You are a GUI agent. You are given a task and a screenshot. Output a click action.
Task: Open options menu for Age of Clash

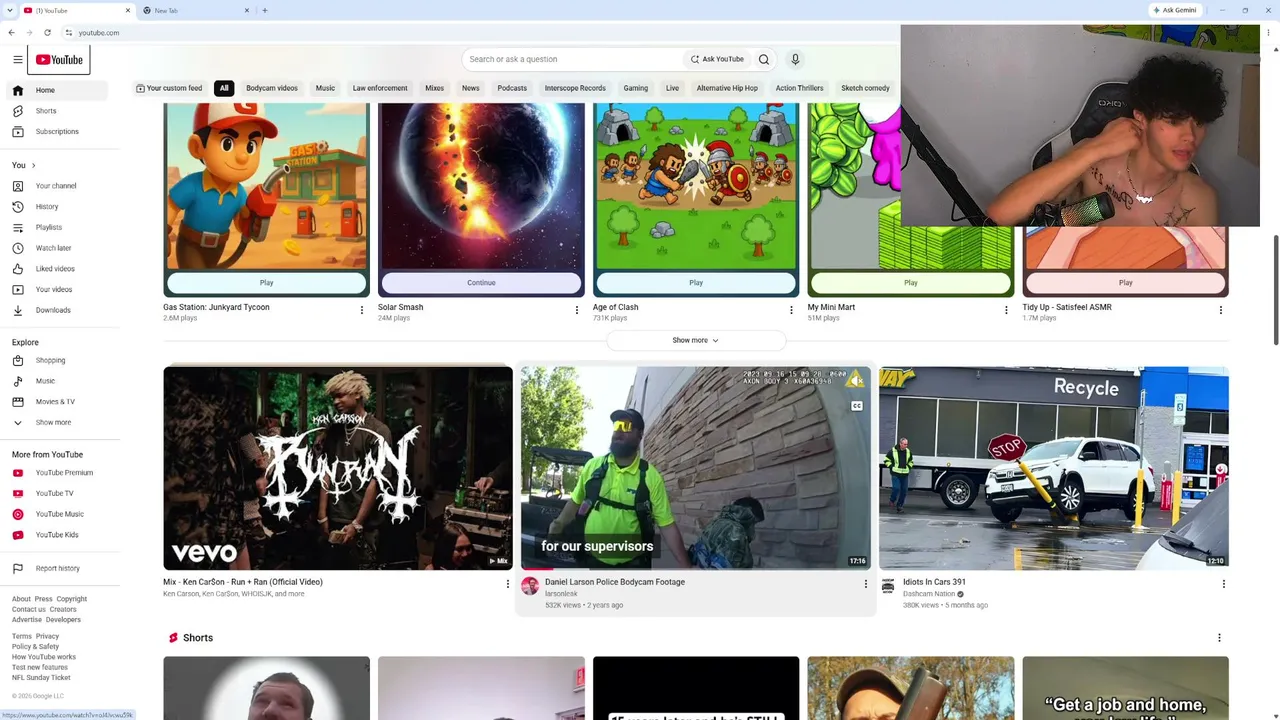791,310
